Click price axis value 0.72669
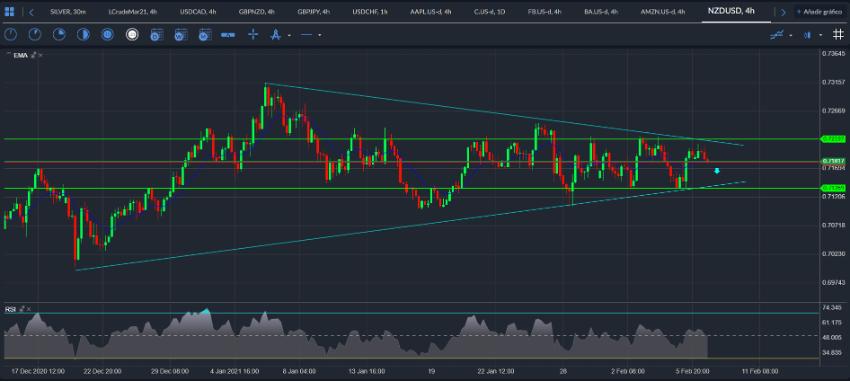 [834, 111]
